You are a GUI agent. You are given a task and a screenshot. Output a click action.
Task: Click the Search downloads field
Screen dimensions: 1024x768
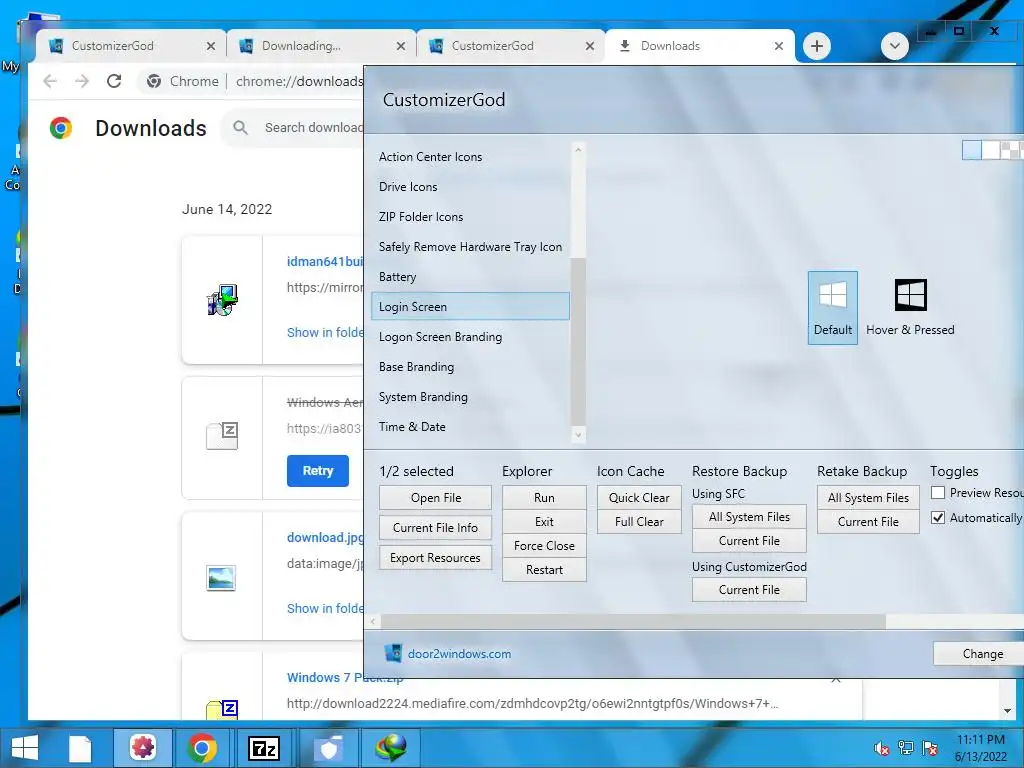coord(294,128)
